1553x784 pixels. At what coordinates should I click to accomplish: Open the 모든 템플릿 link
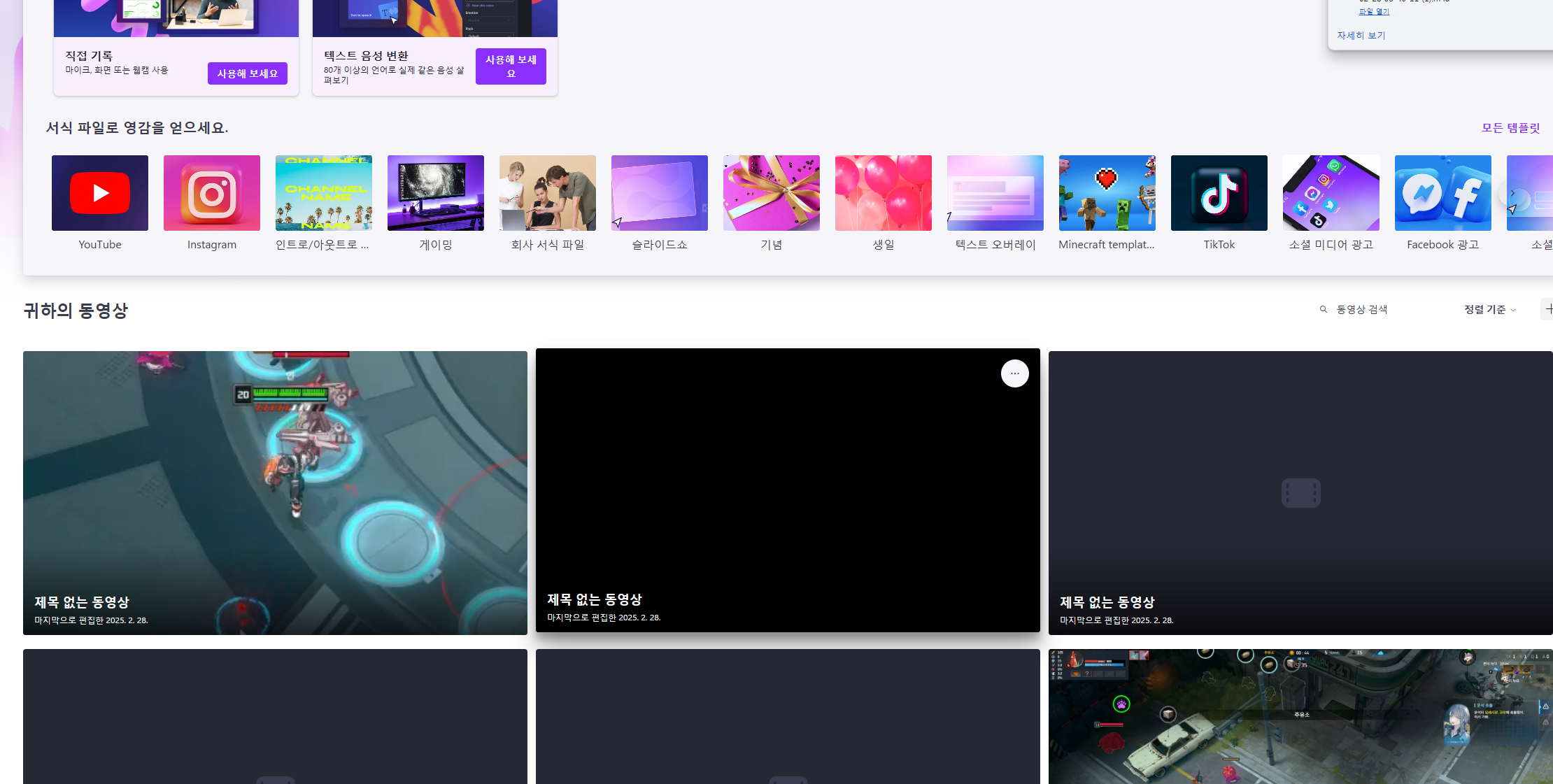point(1510,128)
